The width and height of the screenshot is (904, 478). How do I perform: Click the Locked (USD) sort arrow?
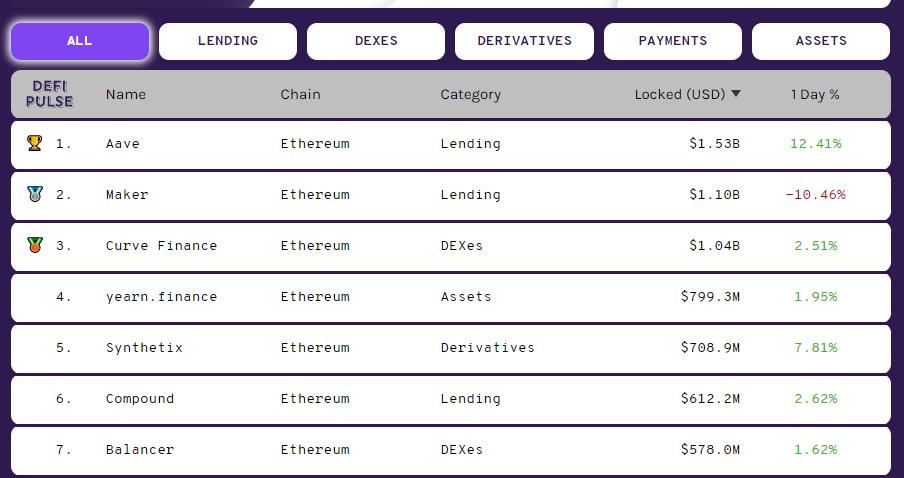(736, 94)
